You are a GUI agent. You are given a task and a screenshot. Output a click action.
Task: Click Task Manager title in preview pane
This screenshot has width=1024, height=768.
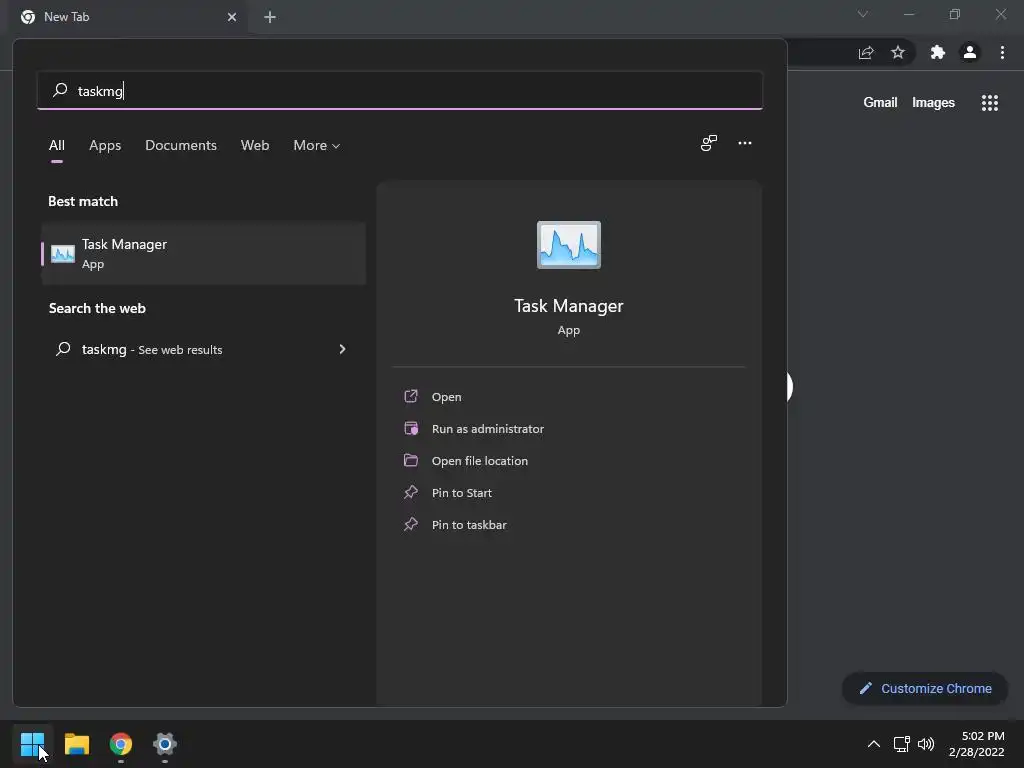569,306
